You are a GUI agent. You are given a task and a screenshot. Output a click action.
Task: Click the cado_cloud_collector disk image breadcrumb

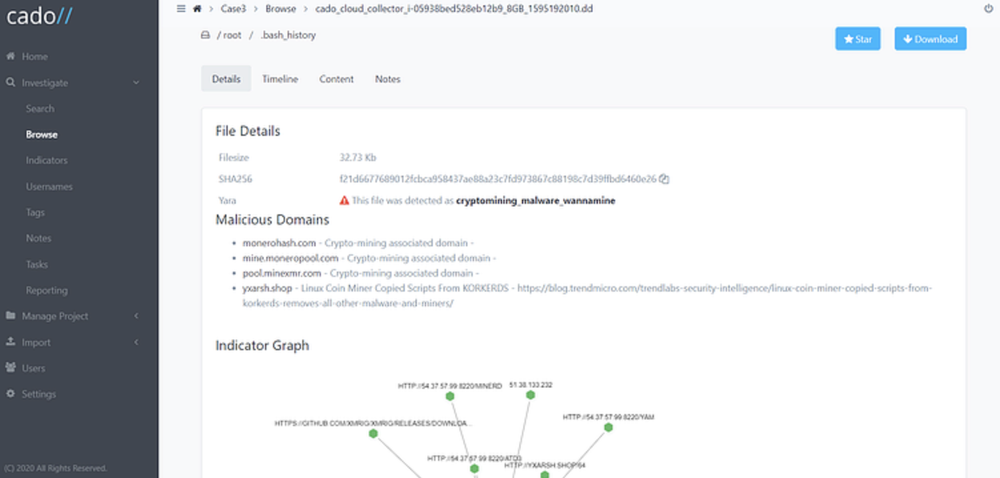click(x=454, y=9)
